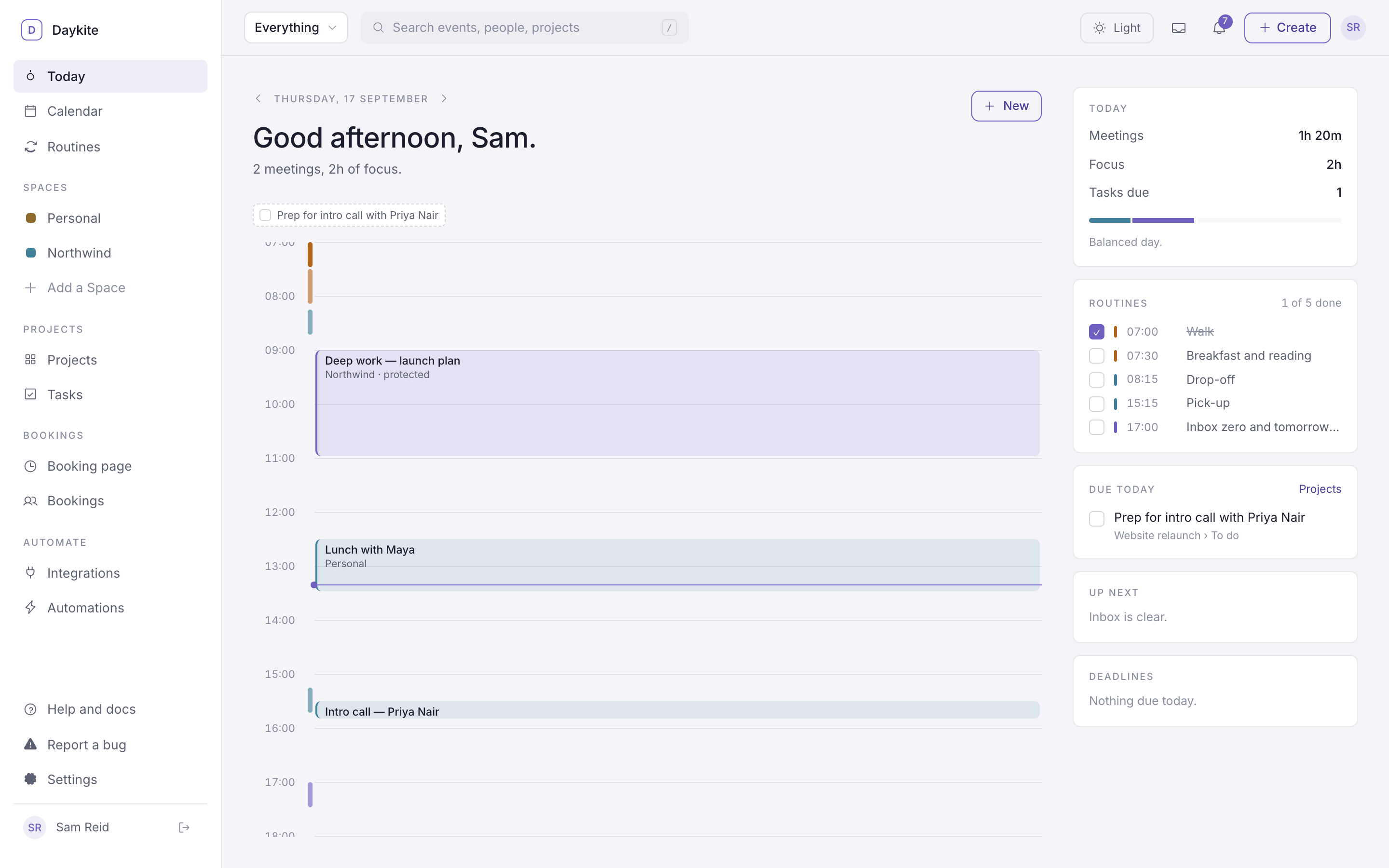This screenshot has width=1389, height=868.
Task: Click the Routines sync icon
Action: (x=30, y=147)
